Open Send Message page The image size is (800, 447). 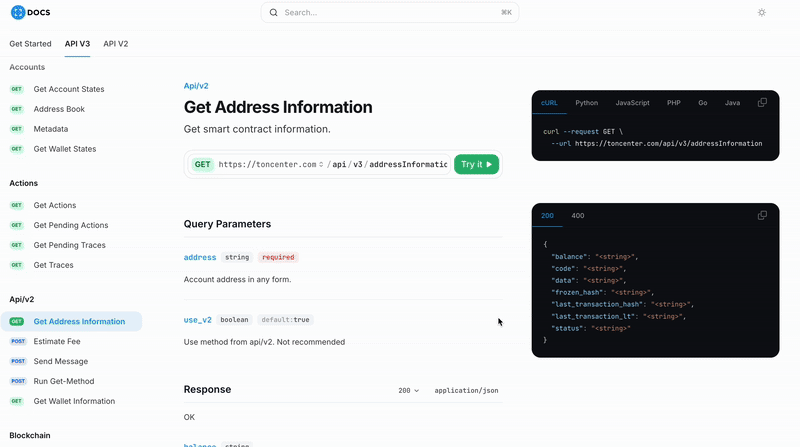(61, 361)
